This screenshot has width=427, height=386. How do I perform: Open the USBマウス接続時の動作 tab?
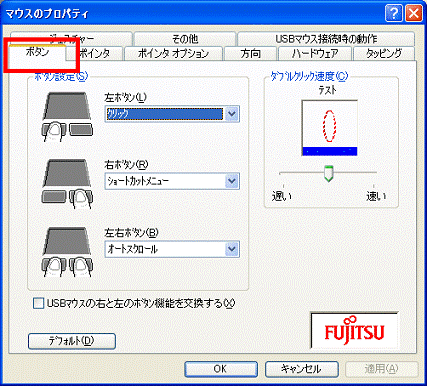click(326, 39)
